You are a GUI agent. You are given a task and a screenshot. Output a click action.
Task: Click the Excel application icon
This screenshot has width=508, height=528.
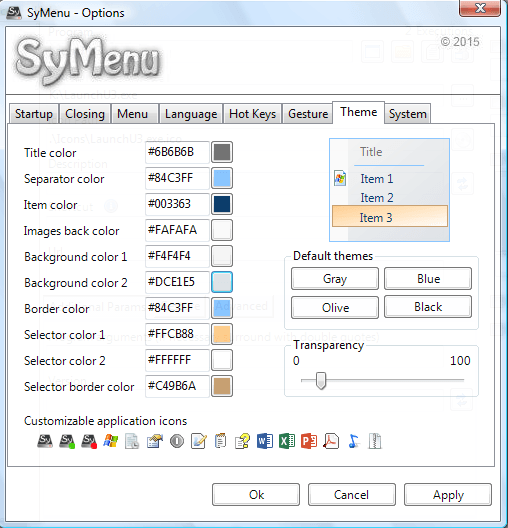coord(287,441)
